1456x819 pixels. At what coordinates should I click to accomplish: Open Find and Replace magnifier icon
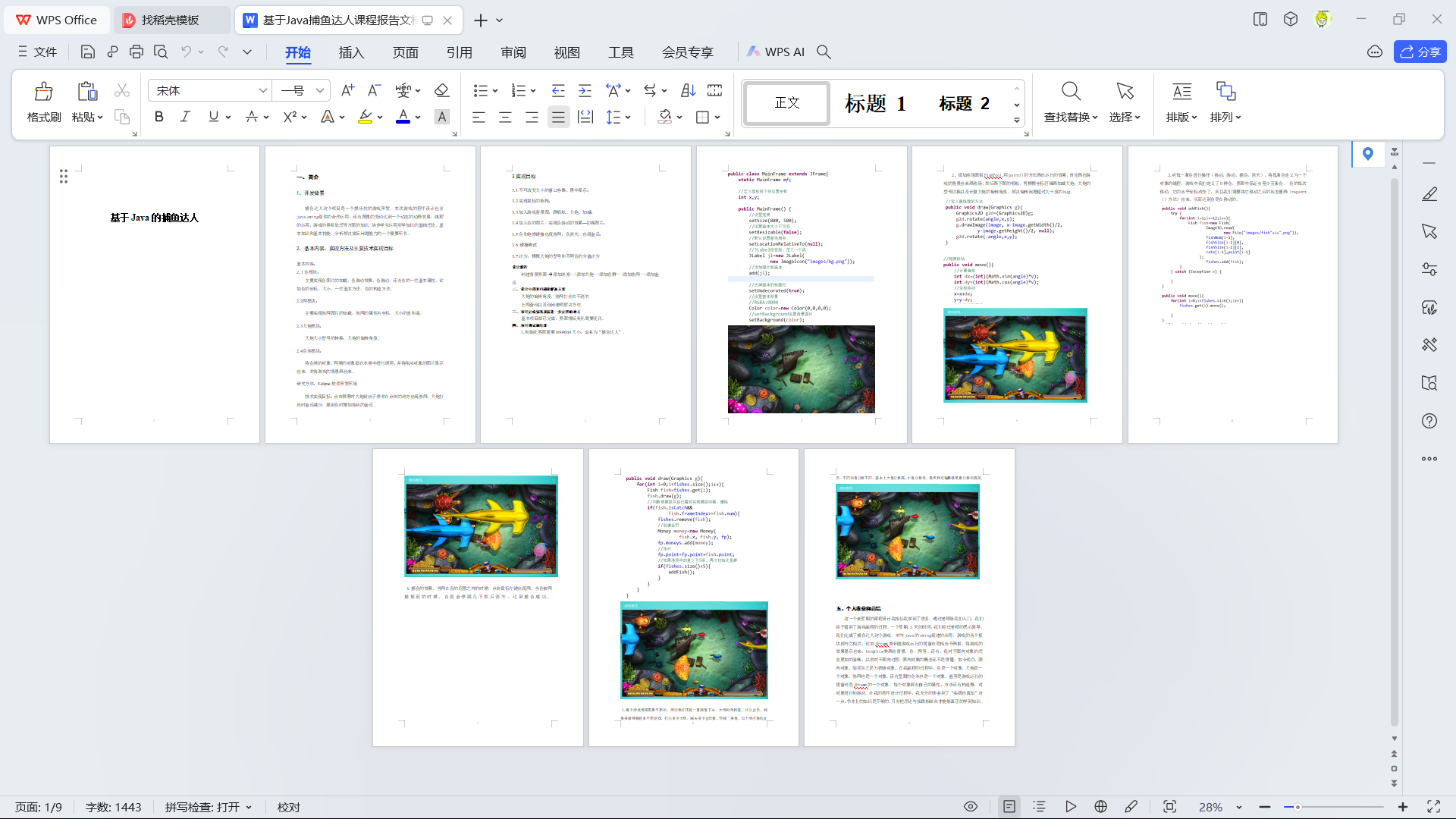coord(1071,92)
